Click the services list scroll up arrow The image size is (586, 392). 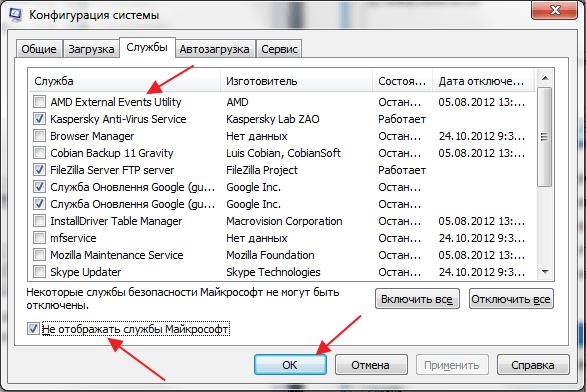[545, 78]
